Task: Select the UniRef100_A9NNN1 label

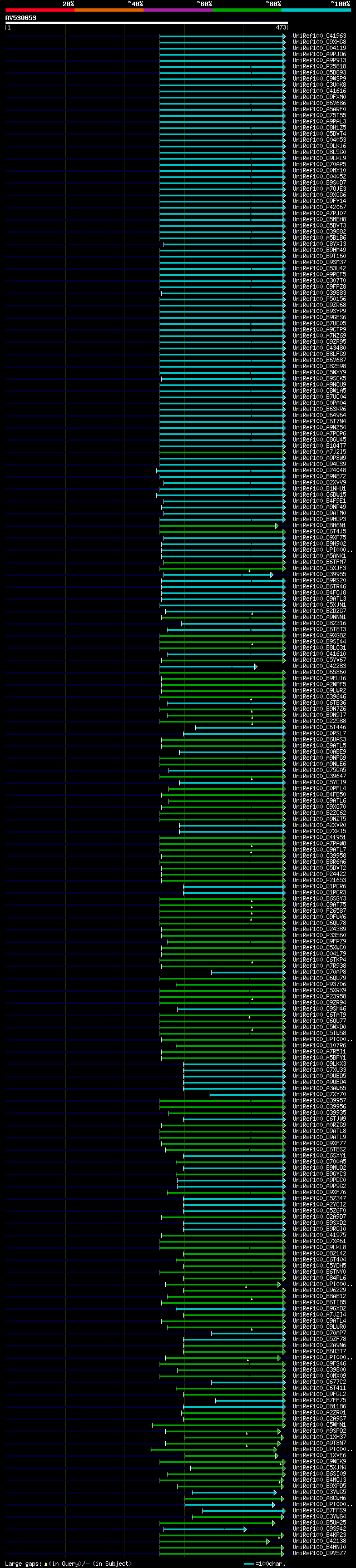Action: (x=319, y=617)
